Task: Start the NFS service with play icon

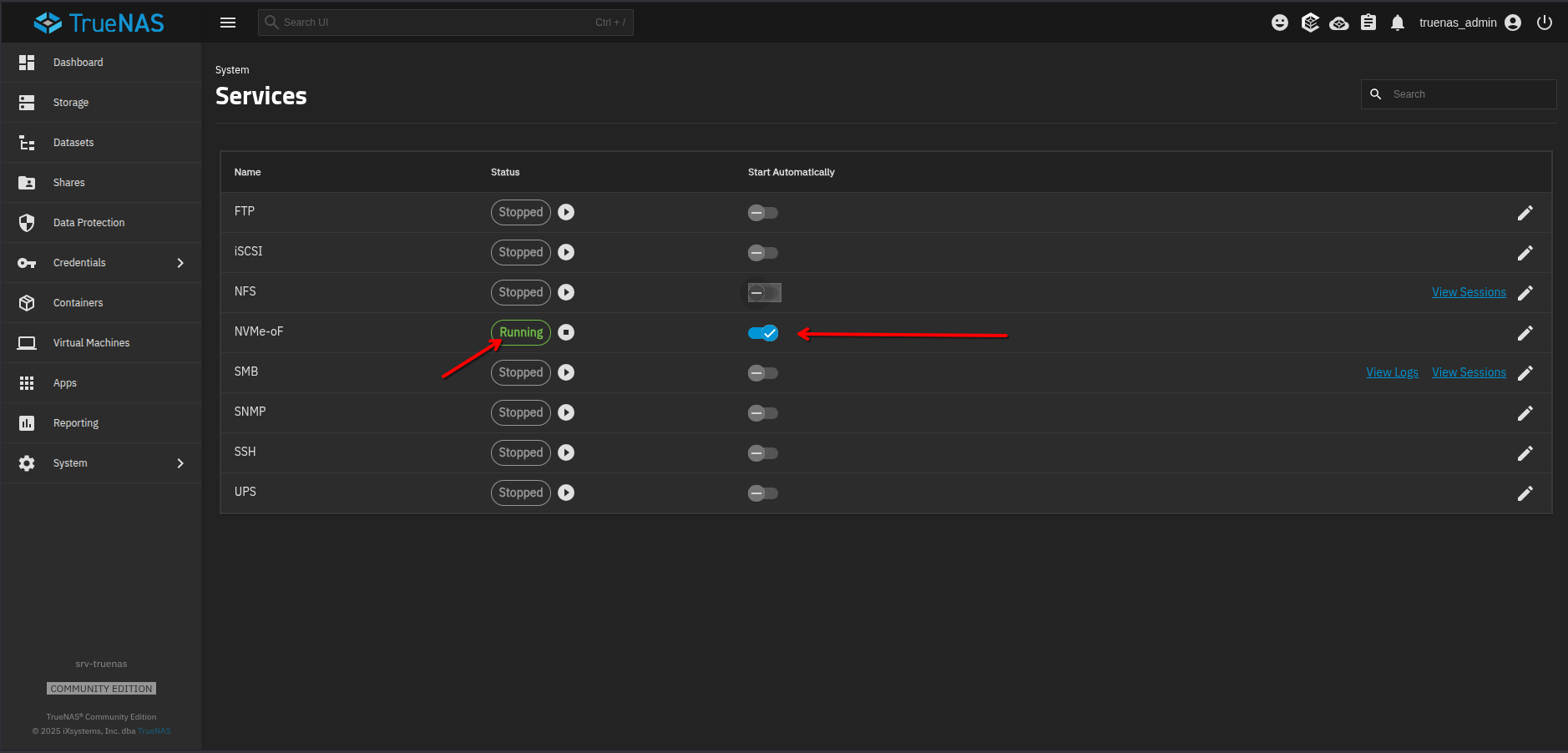Action: [566, 292]
